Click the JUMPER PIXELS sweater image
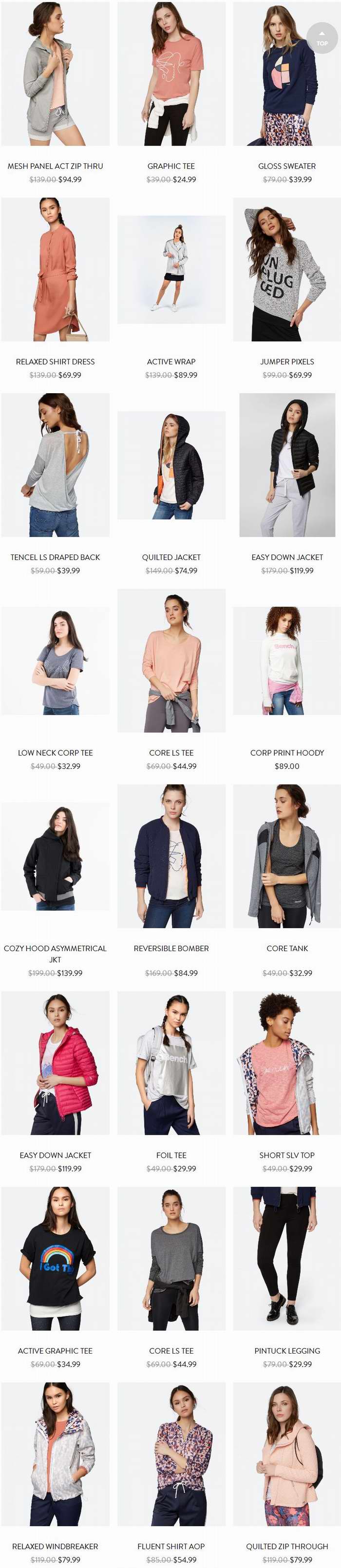Screen dimensions: 341x1568 coord(287,269)
